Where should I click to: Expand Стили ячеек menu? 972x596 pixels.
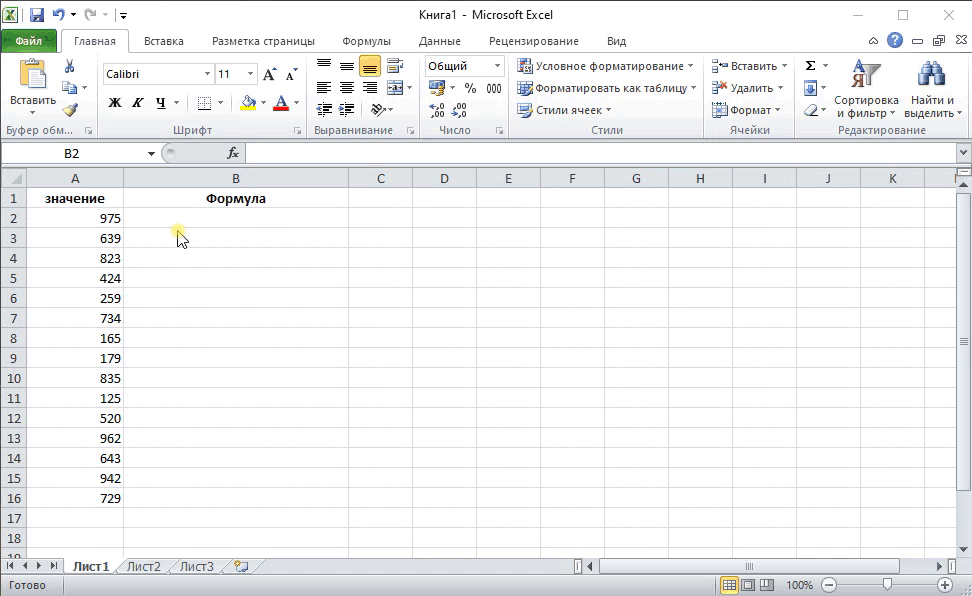(564, 110)
